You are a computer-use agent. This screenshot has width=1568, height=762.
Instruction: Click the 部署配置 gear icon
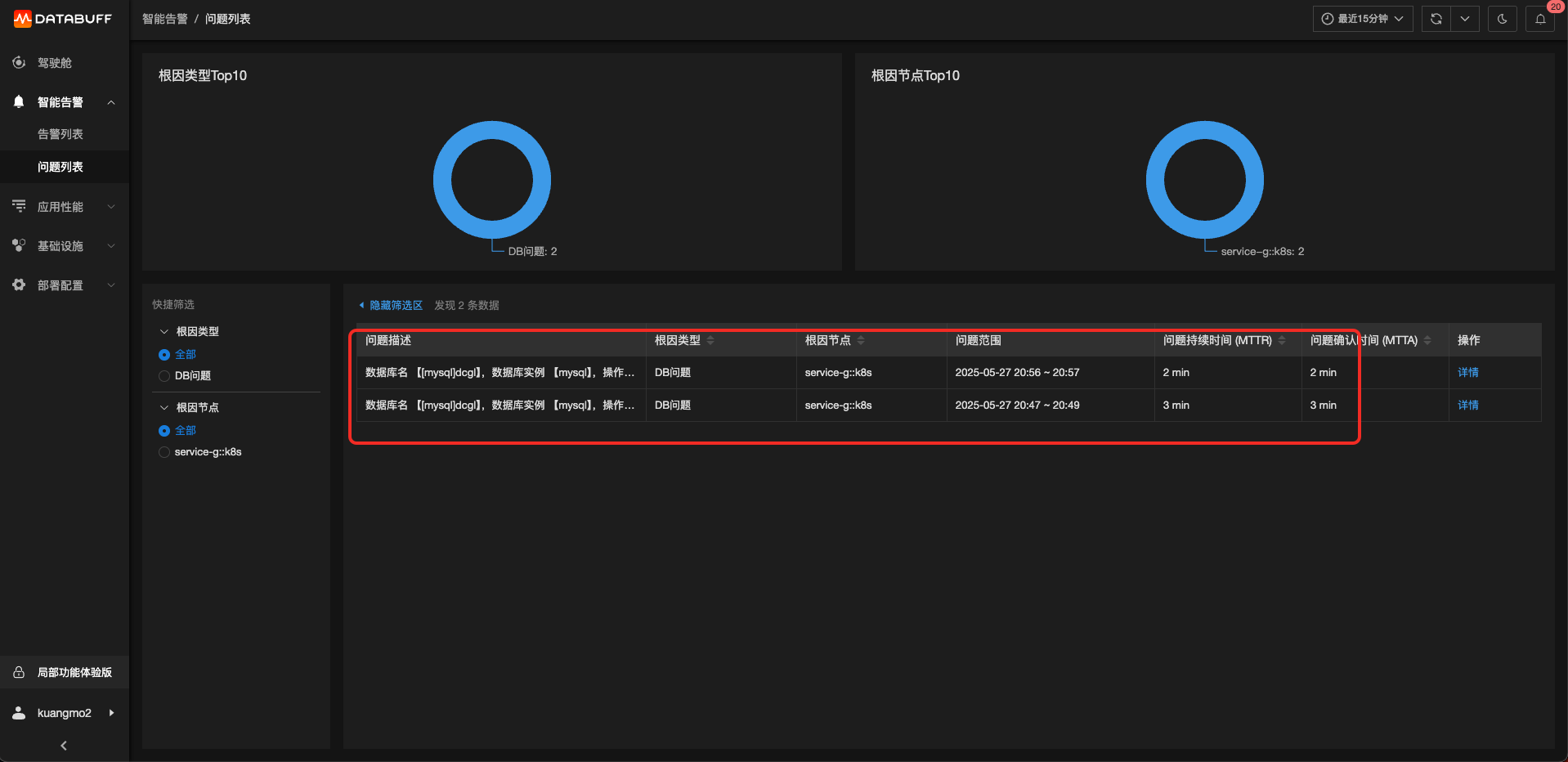click(19, 285)
